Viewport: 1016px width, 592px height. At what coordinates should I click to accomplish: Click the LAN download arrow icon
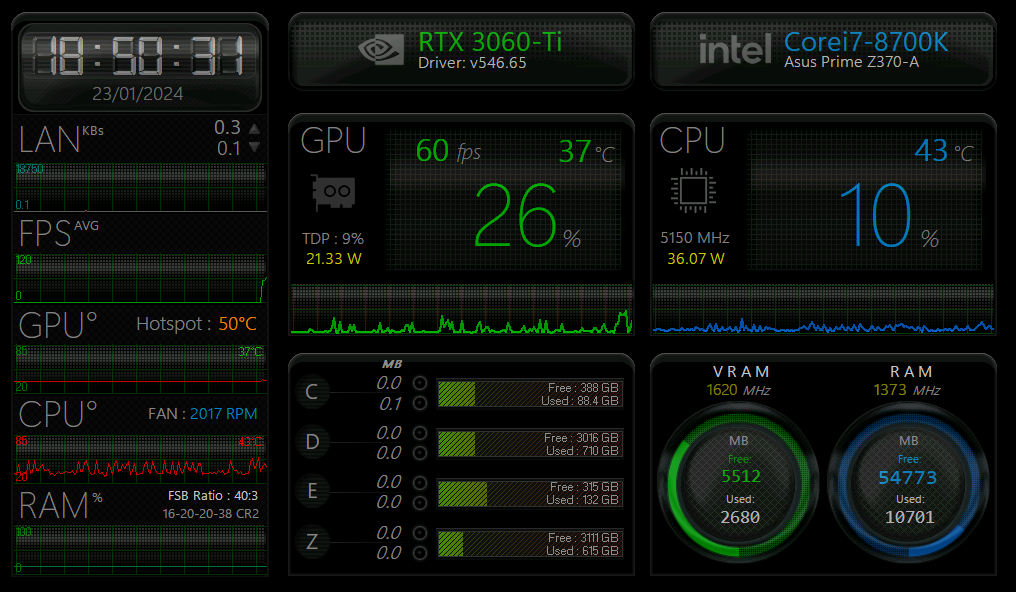coord(255,148)
